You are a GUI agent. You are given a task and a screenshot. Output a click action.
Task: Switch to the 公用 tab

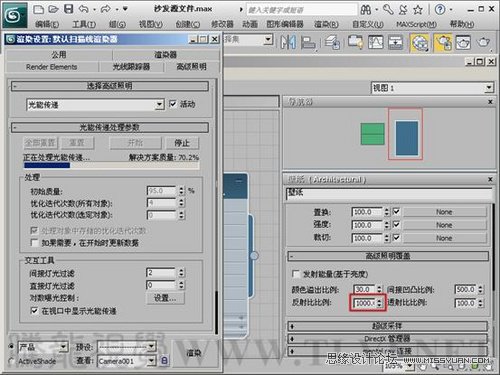[59, 55]
